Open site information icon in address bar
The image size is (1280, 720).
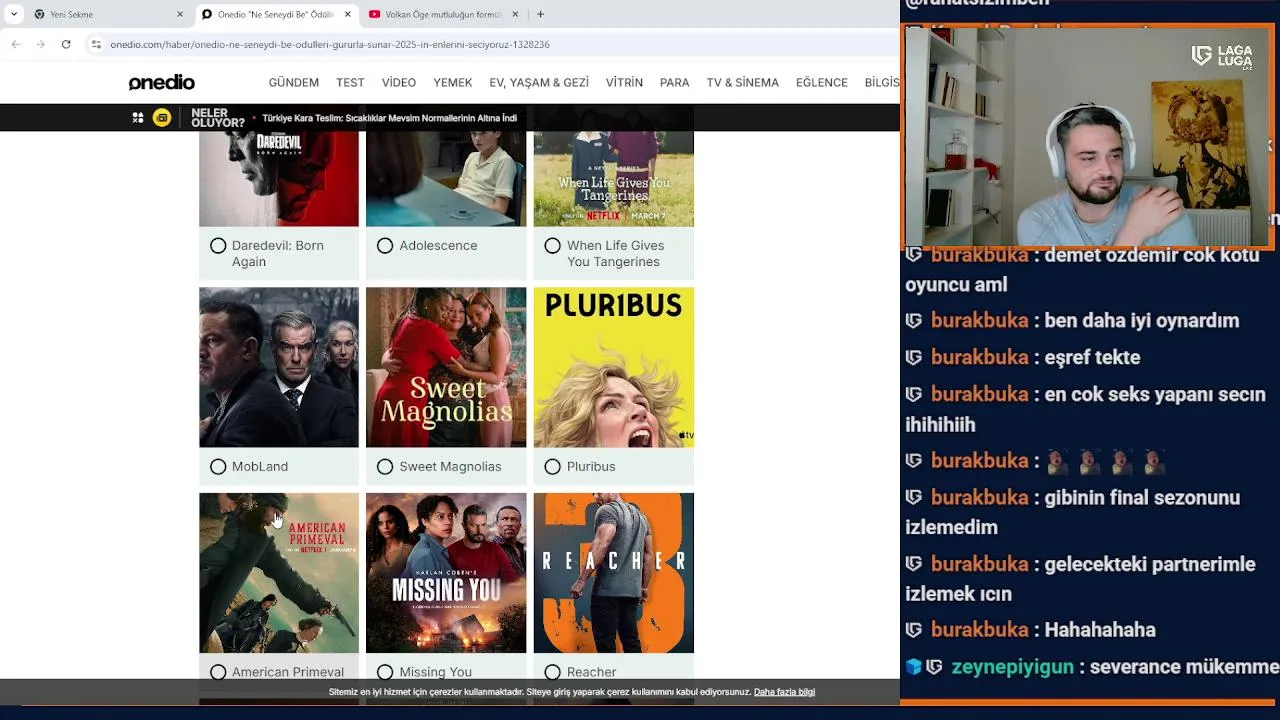(96, 44)
